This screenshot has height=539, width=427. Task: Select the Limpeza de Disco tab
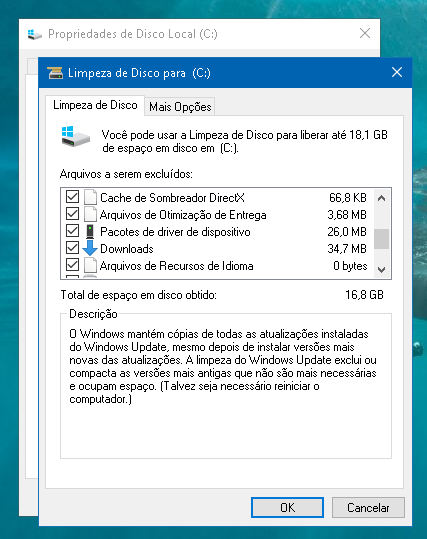click(95, 105)
